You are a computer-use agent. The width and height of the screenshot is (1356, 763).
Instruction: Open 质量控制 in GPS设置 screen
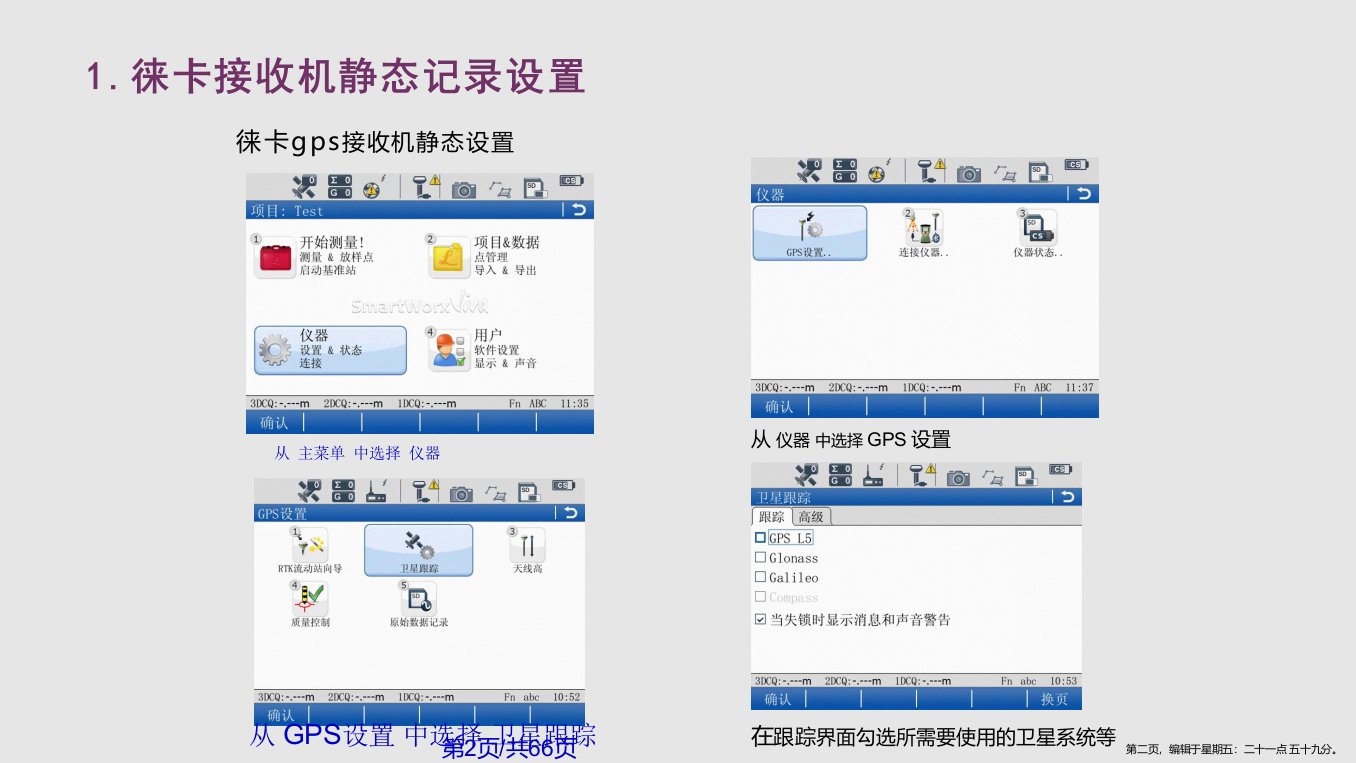pos(310,605)
